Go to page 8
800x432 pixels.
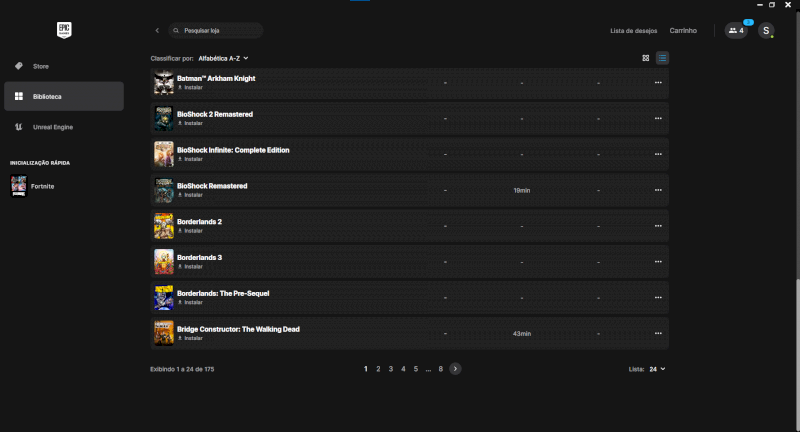tap(441, 369)
